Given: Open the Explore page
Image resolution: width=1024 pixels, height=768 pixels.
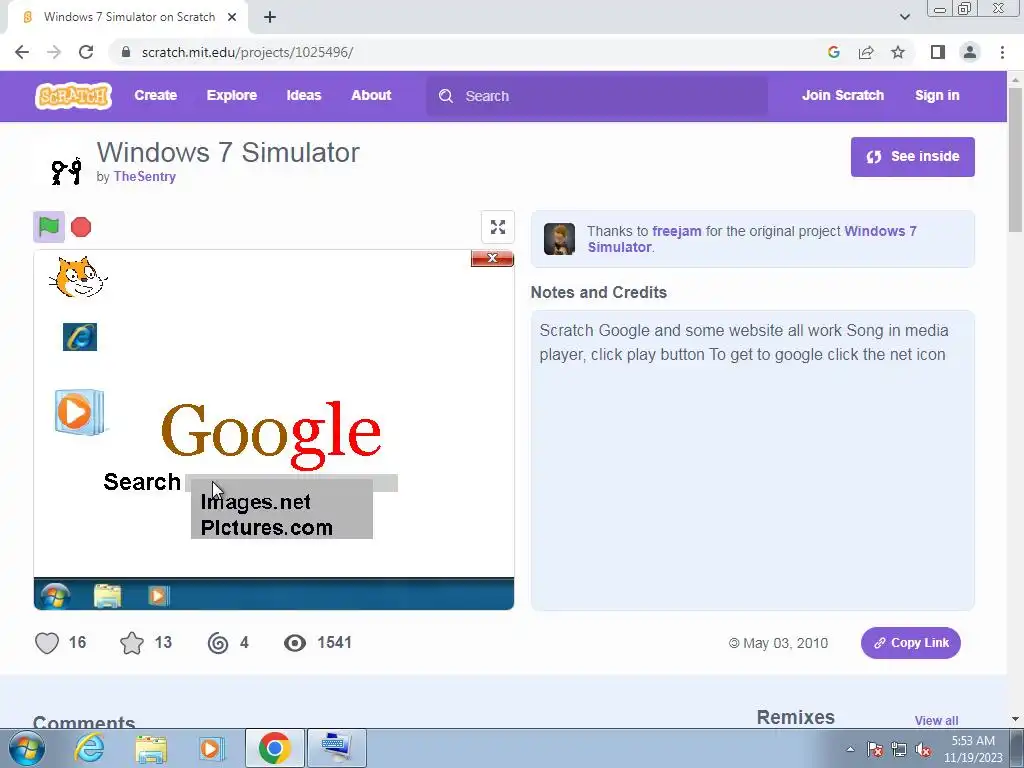Looking at the screenshot, I should coord(232,95).
